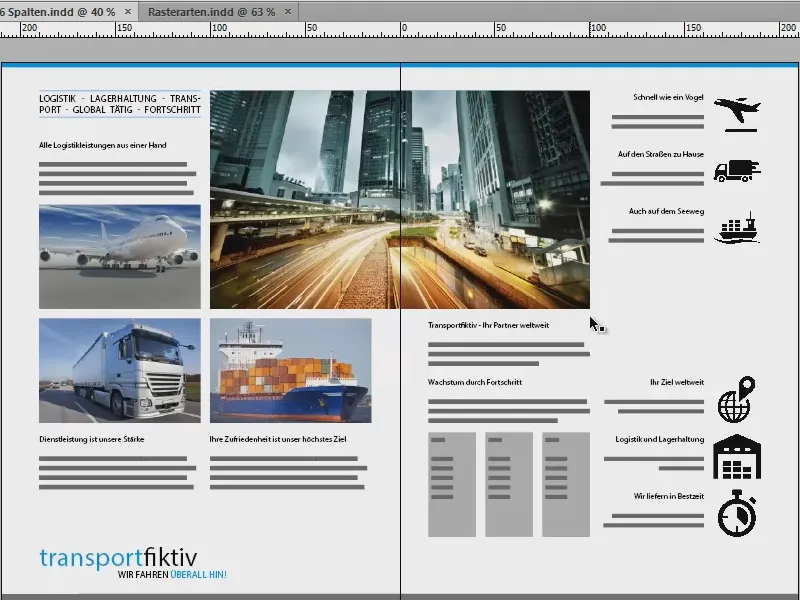Select the middle gray table column placeholder
This screenshot has height=600, width=800.
pos(509,485)
